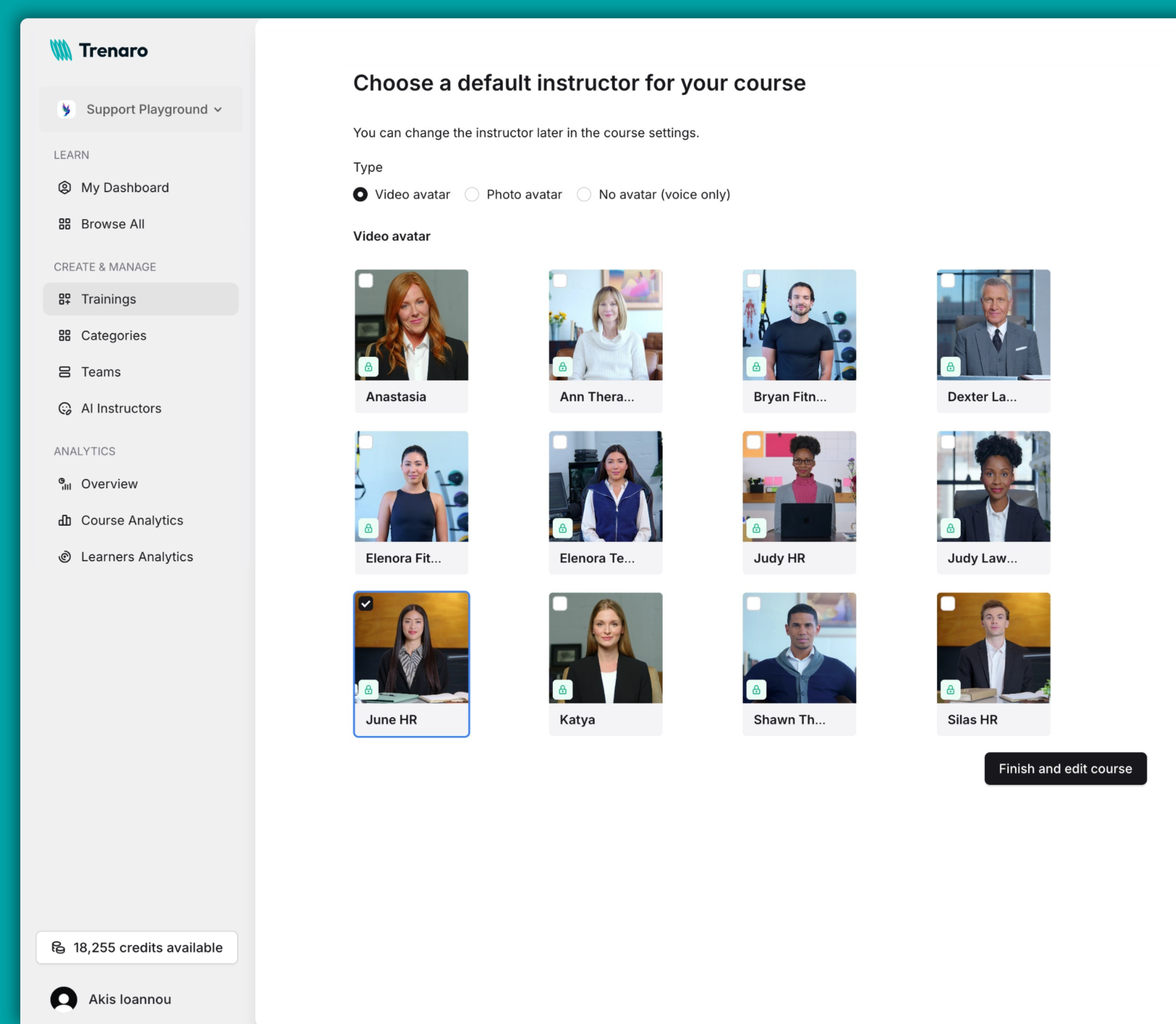
Task: Open the Trainings section icon
Action: point(65,299)
